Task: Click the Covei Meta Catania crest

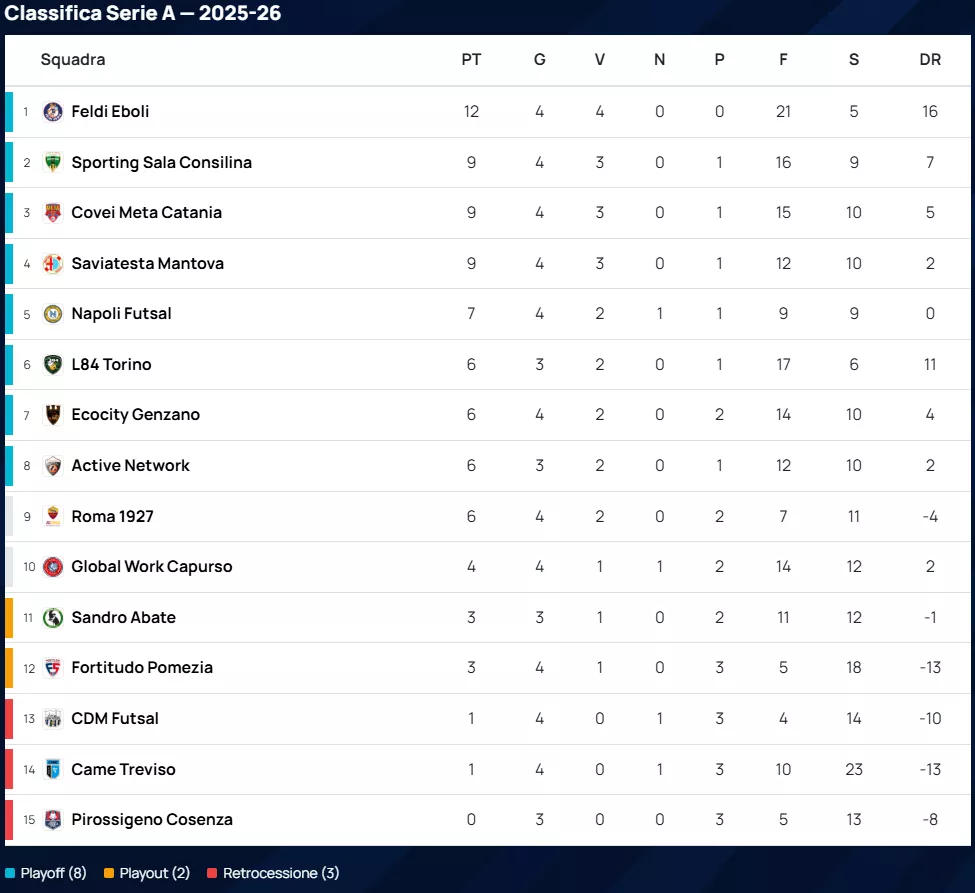Action: (53, 213)
